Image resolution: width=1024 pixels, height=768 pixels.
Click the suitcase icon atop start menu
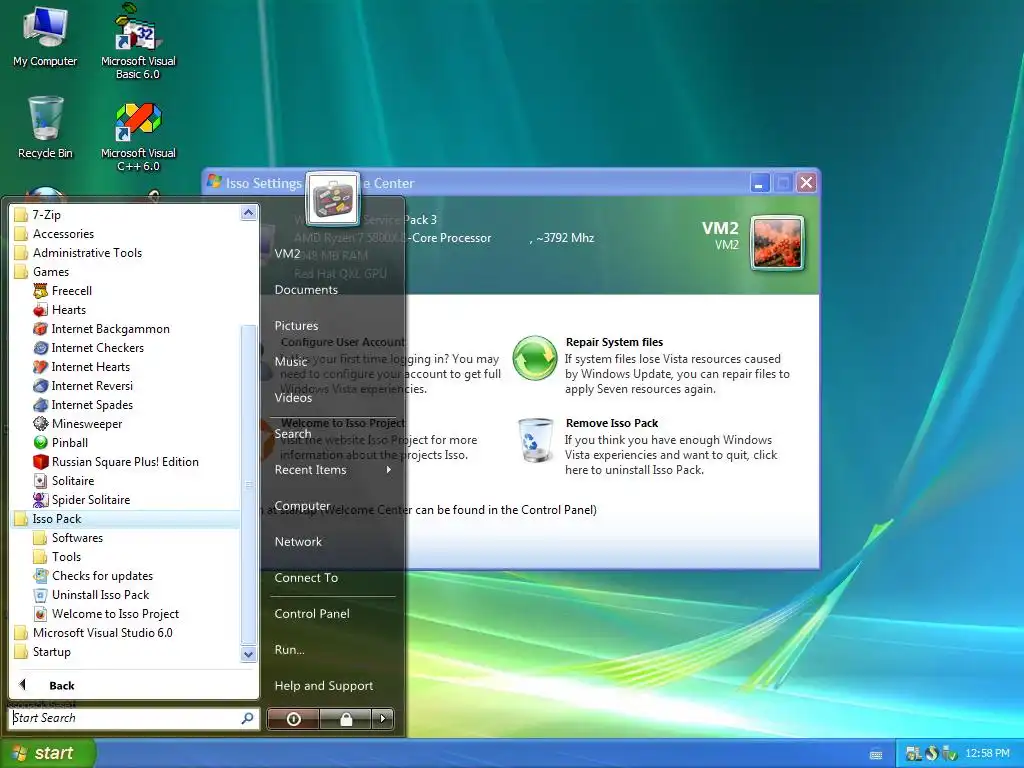333,199
